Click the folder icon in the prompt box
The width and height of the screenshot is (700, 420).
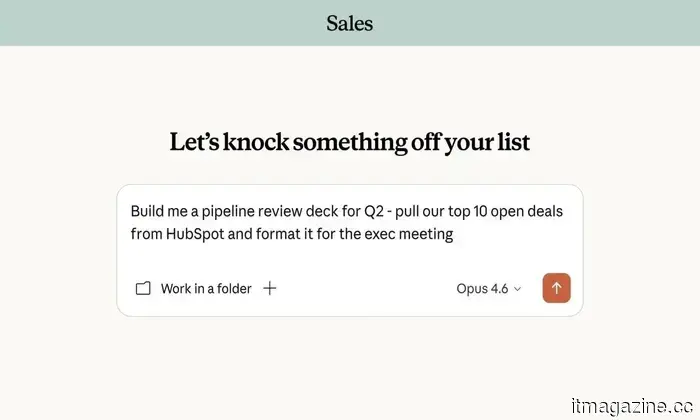pos(143,288)
